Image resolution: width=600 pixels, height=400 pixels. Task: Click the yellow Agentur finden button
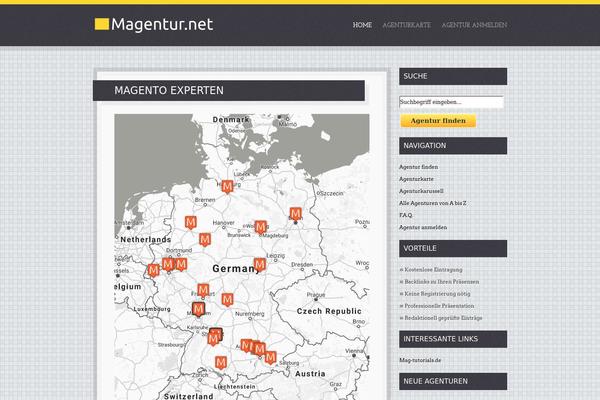438,121
